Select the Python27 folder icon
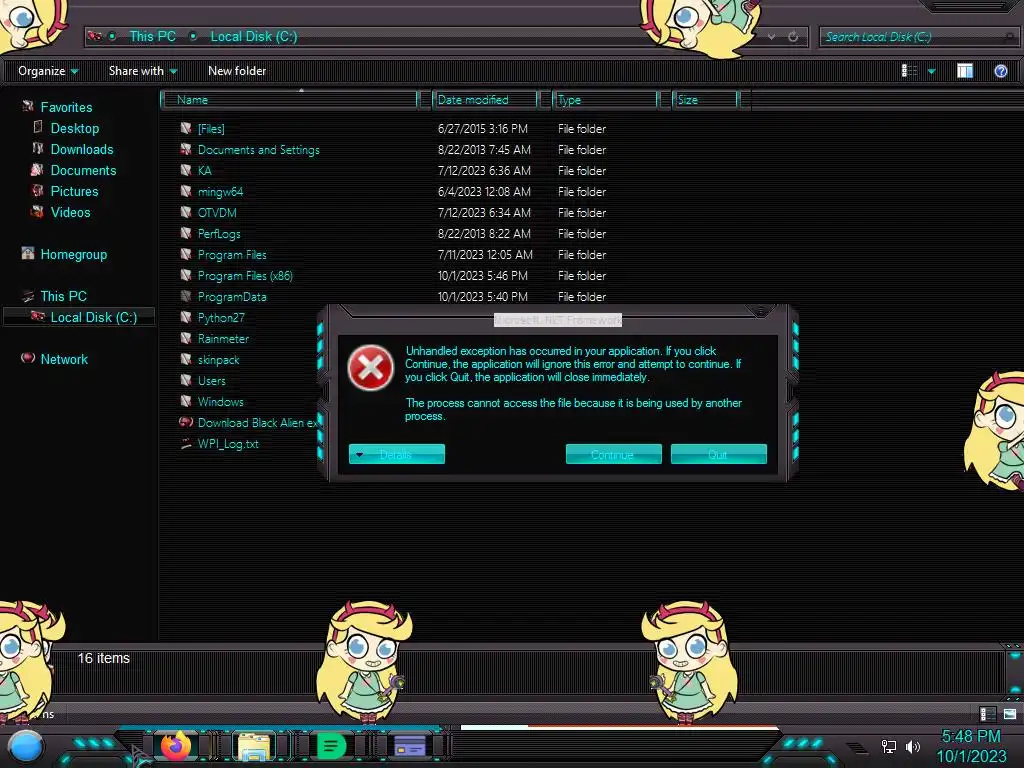The image size is (1024, 768). pyautogui.click(x=186, y=317)
